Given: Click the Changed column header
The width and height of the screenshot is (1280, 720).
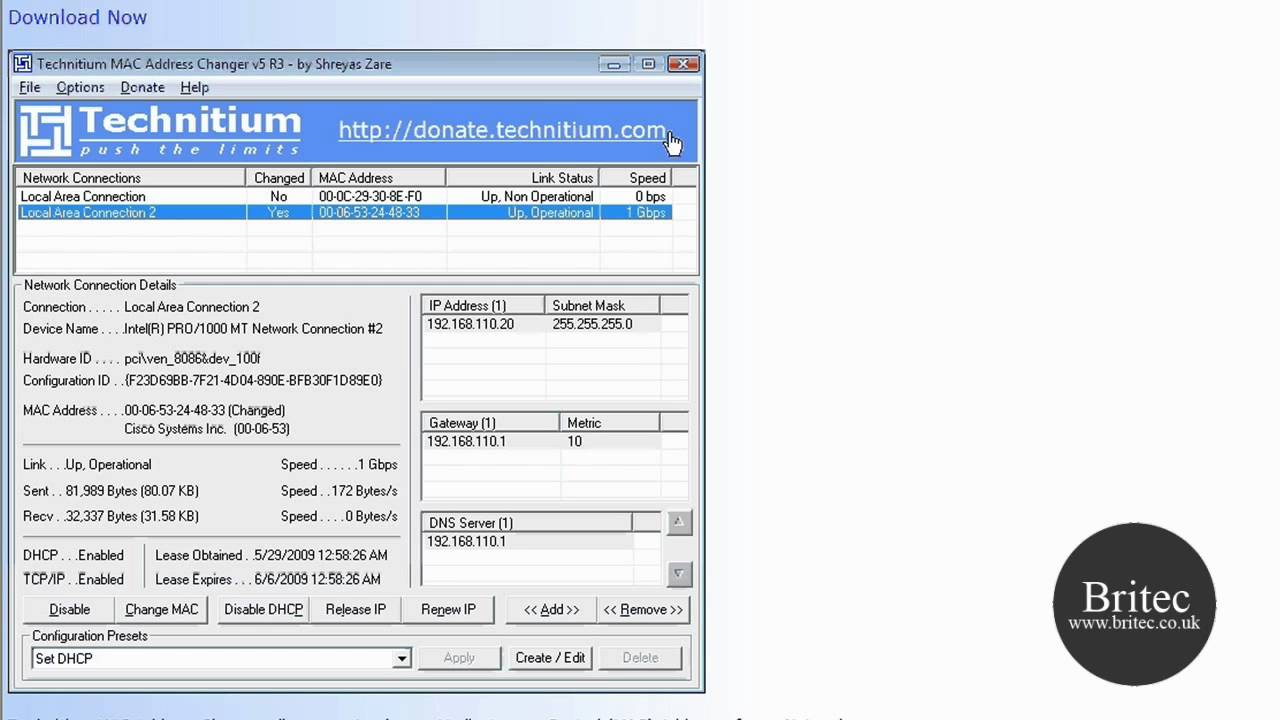Looking at the screenshot, I should coord(279,178).
